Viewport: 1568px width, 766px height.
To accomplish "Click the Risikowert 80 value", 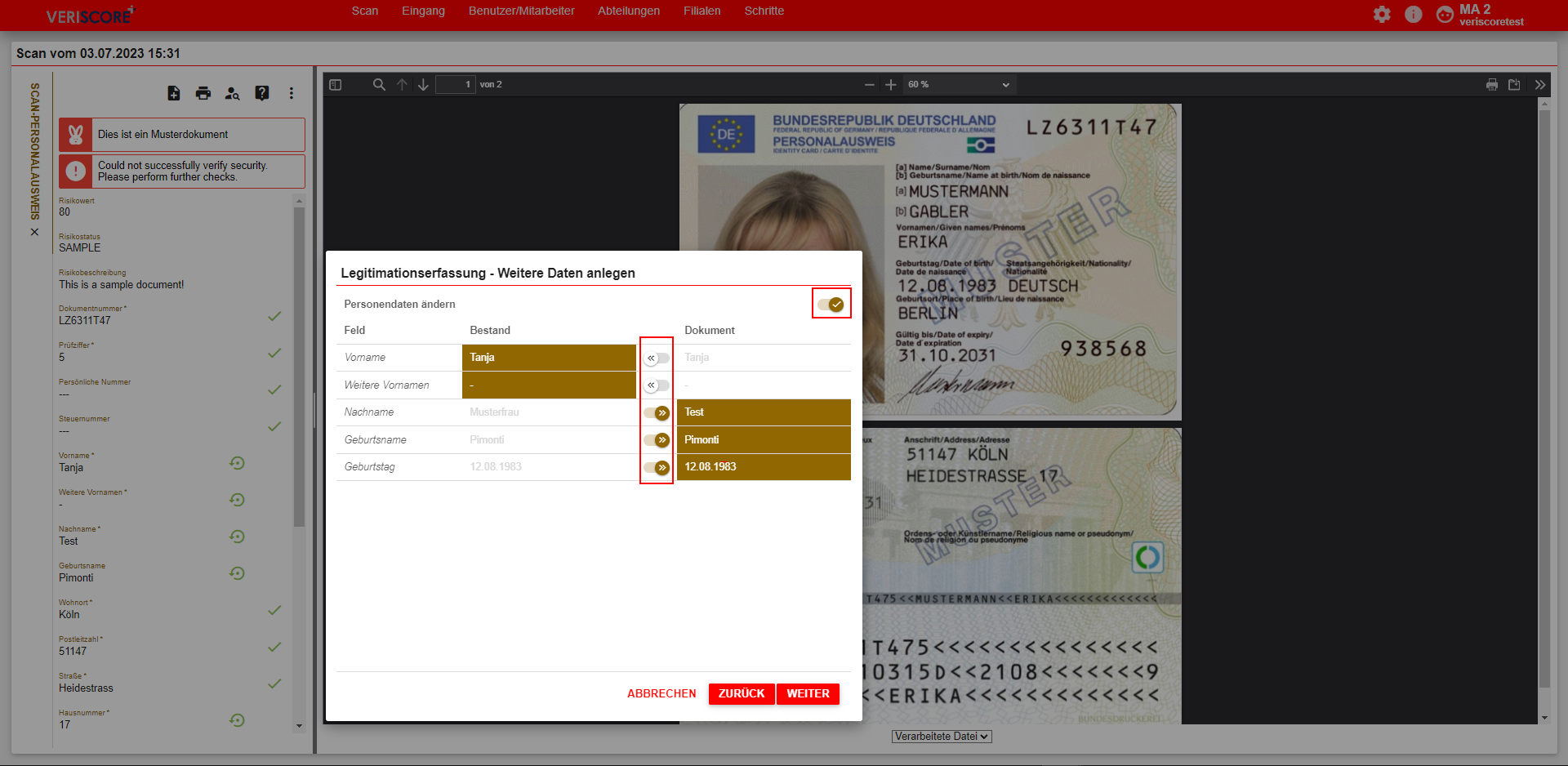I will (65, 212).
